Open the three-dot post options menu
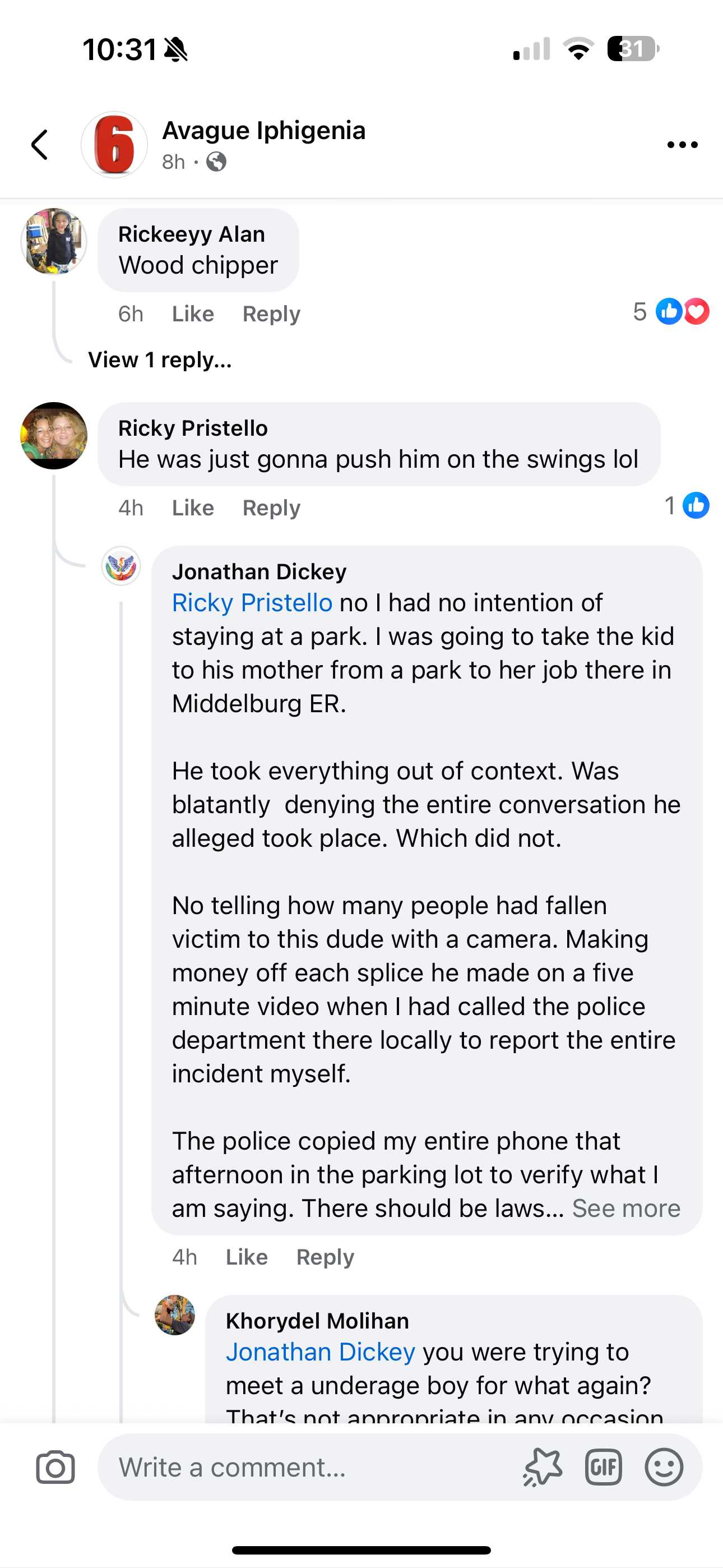 pos(682,145)
